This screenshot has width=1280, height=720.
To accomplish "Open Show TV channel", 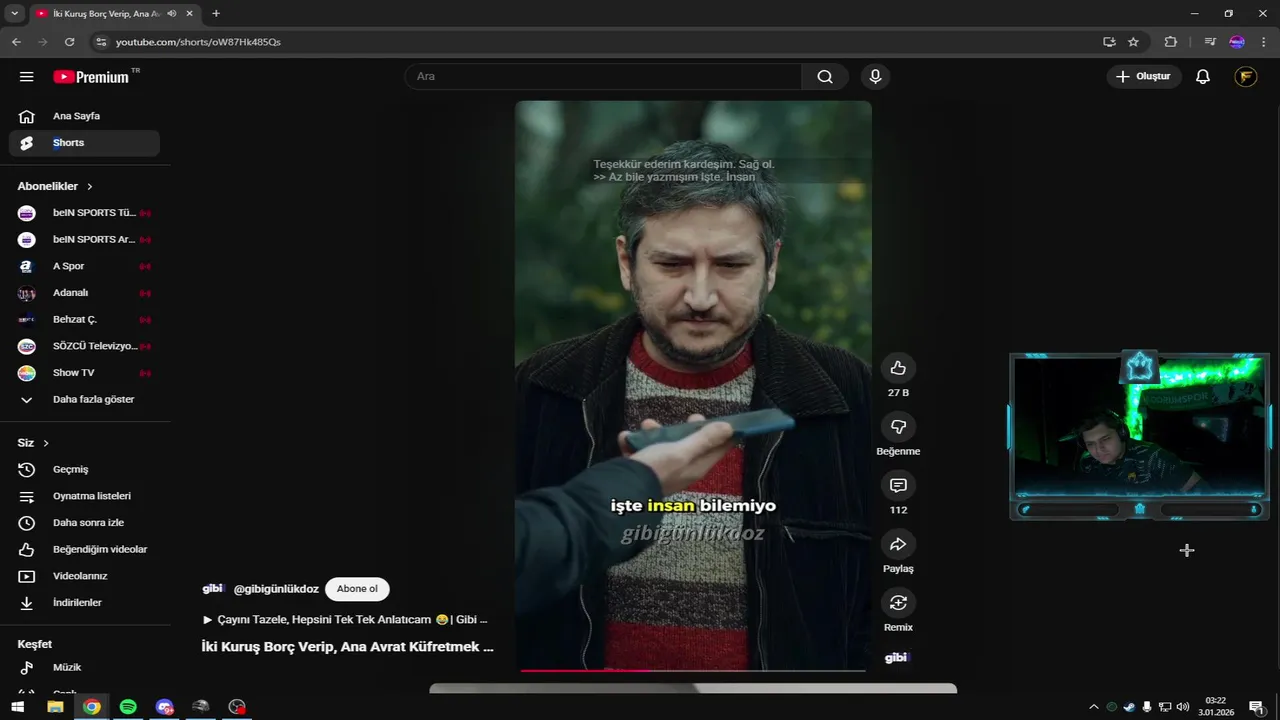I will 84,373.
